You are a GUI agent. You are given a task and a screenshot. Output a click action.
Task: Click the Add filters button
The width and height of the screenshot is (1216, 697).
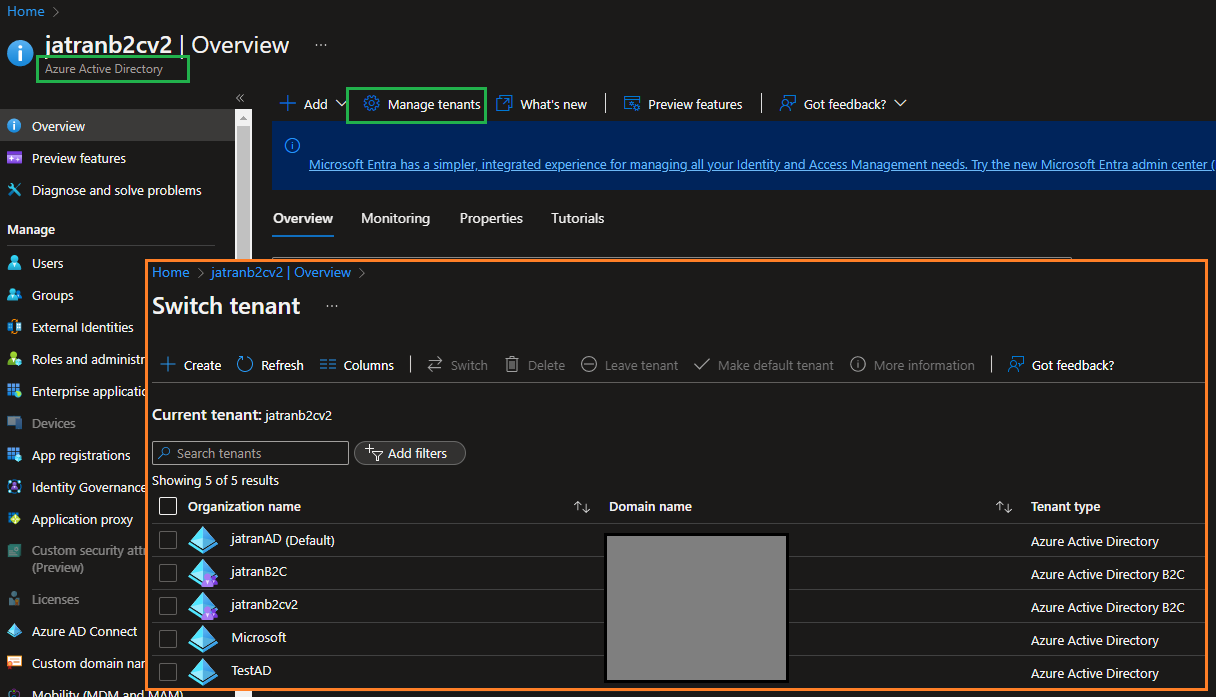coord(410,453)
